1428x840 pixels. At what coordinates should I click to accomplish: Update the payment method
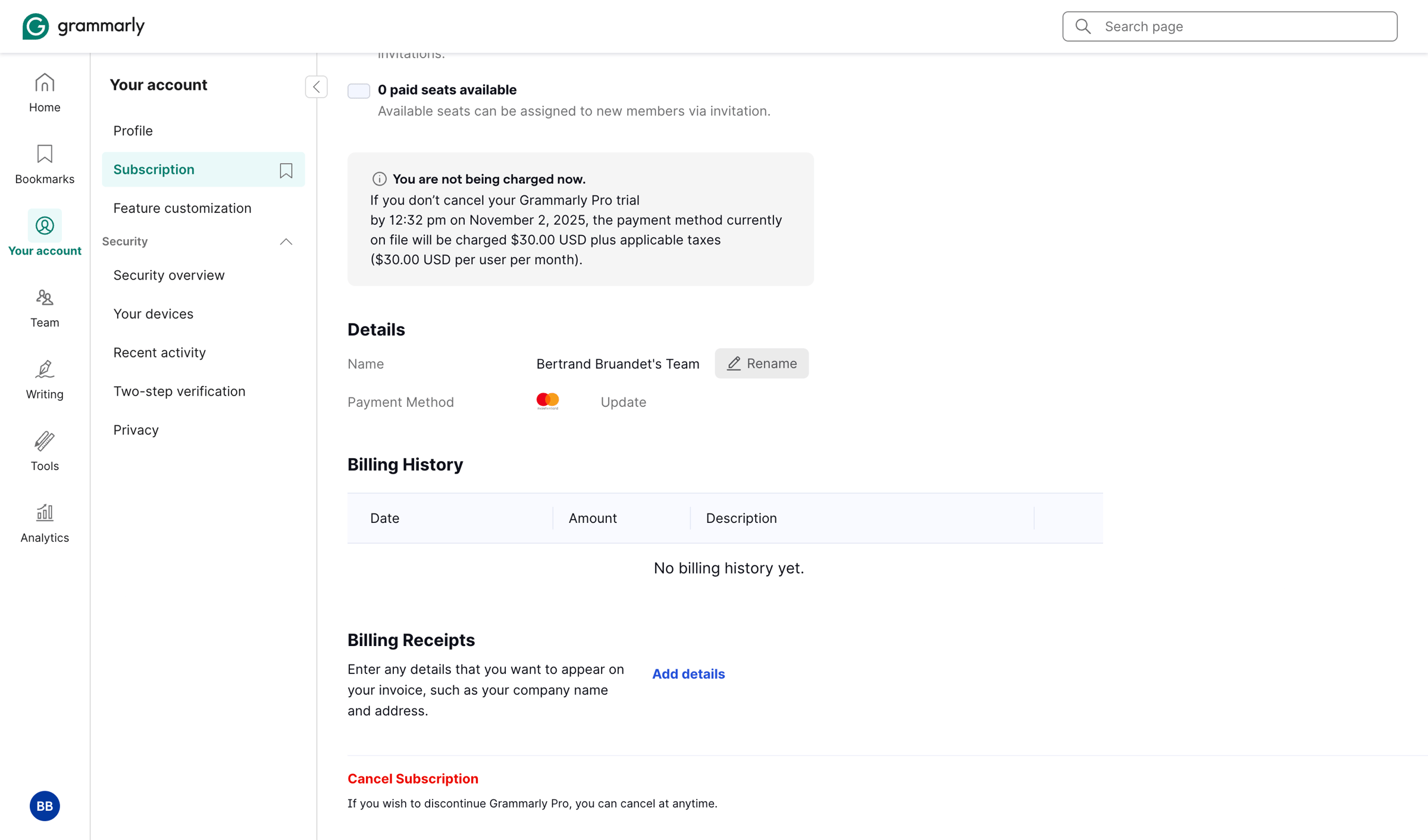coord(623,402)
